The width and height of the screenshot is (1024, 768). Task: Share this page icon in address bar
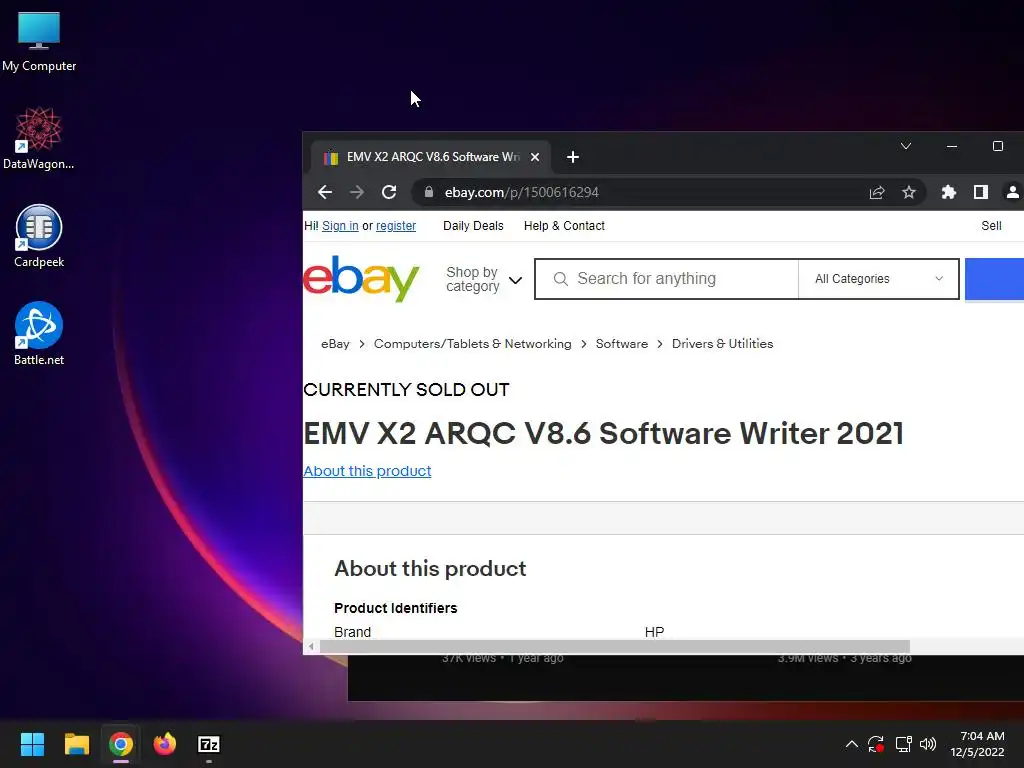coord(877,192)
